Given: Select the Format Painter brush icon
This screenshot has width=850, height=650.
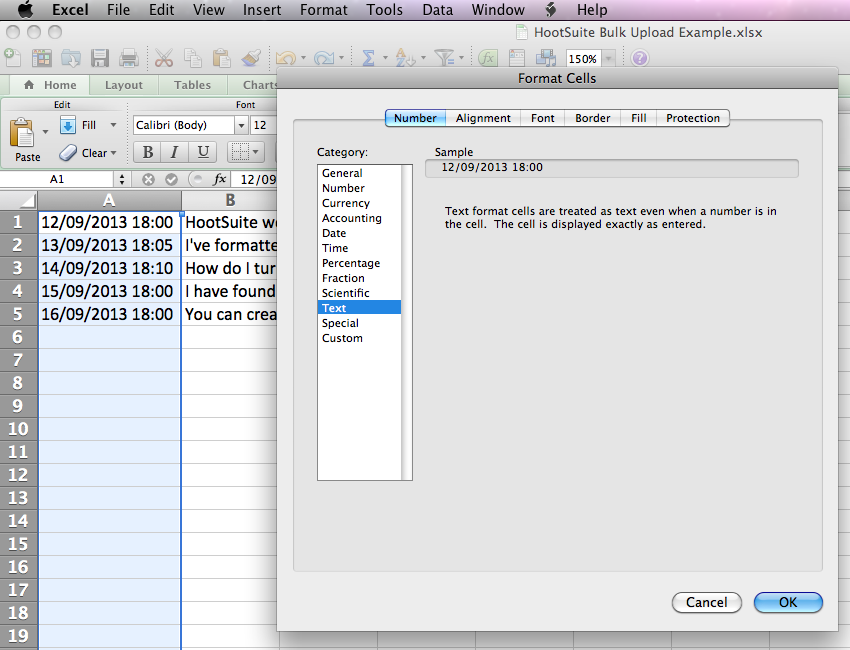Looking at the screenshot, I should [x=250, y=57].
